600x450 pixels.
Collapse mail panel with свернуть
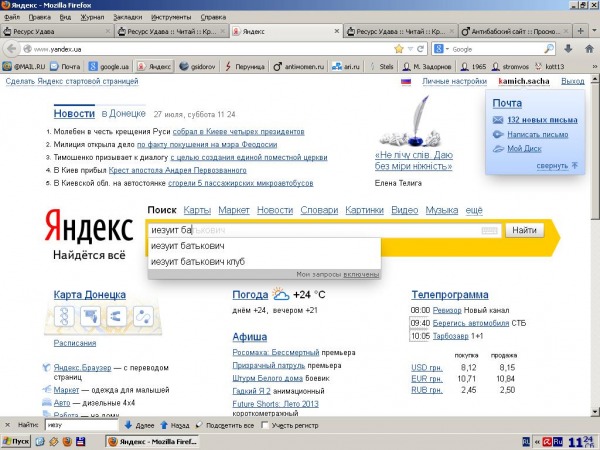click(x=557, y=166)
